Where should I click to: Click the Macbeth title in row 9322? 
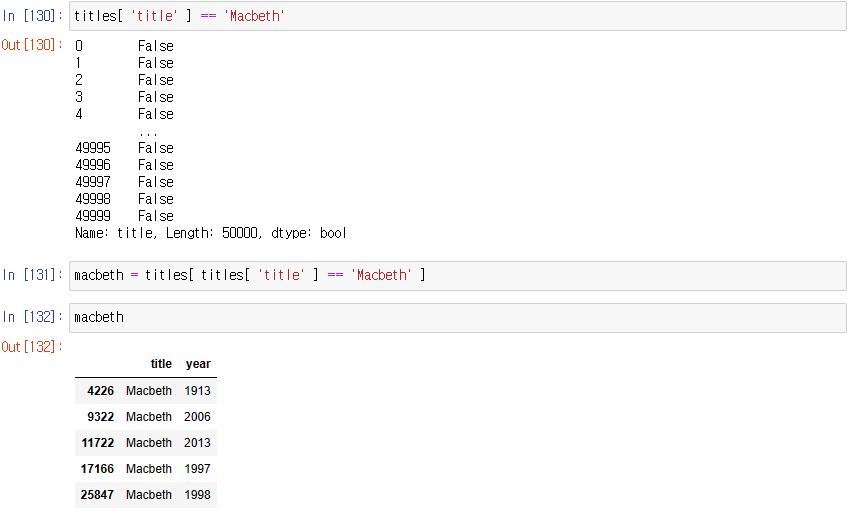149,417
